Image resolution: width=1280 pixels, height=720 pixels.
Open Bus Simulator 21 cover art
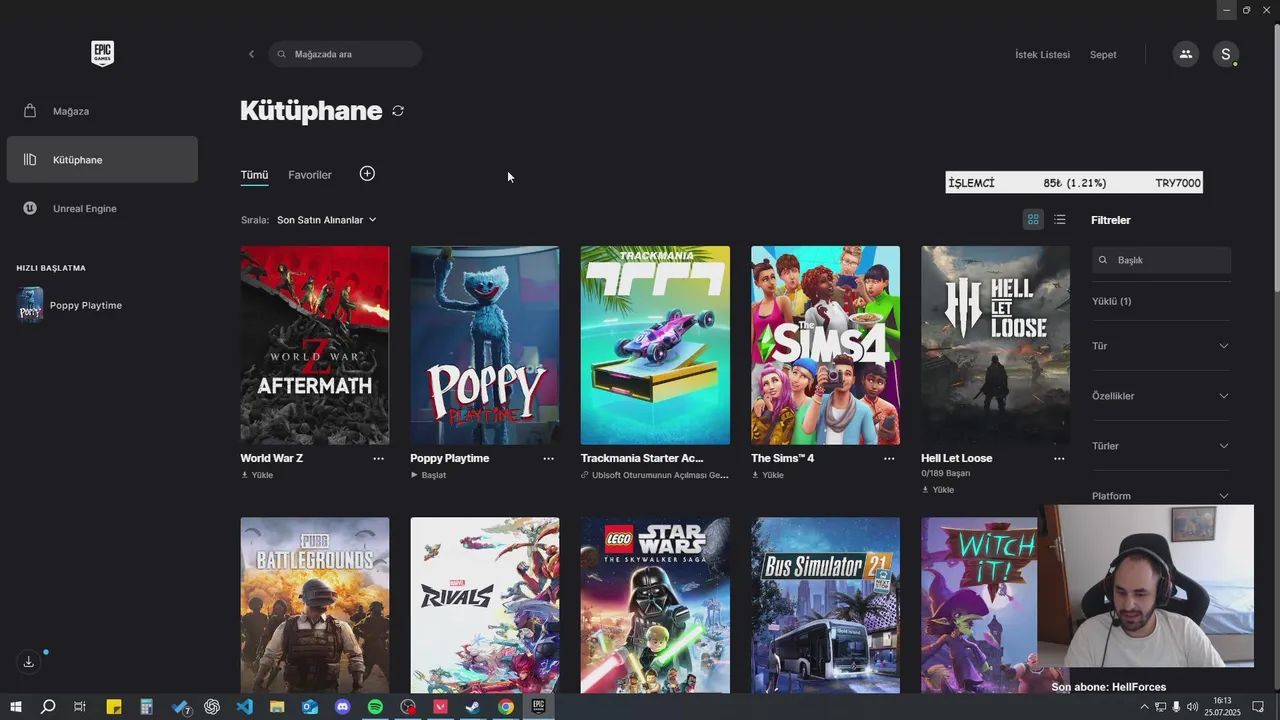(x=825, y=605)
